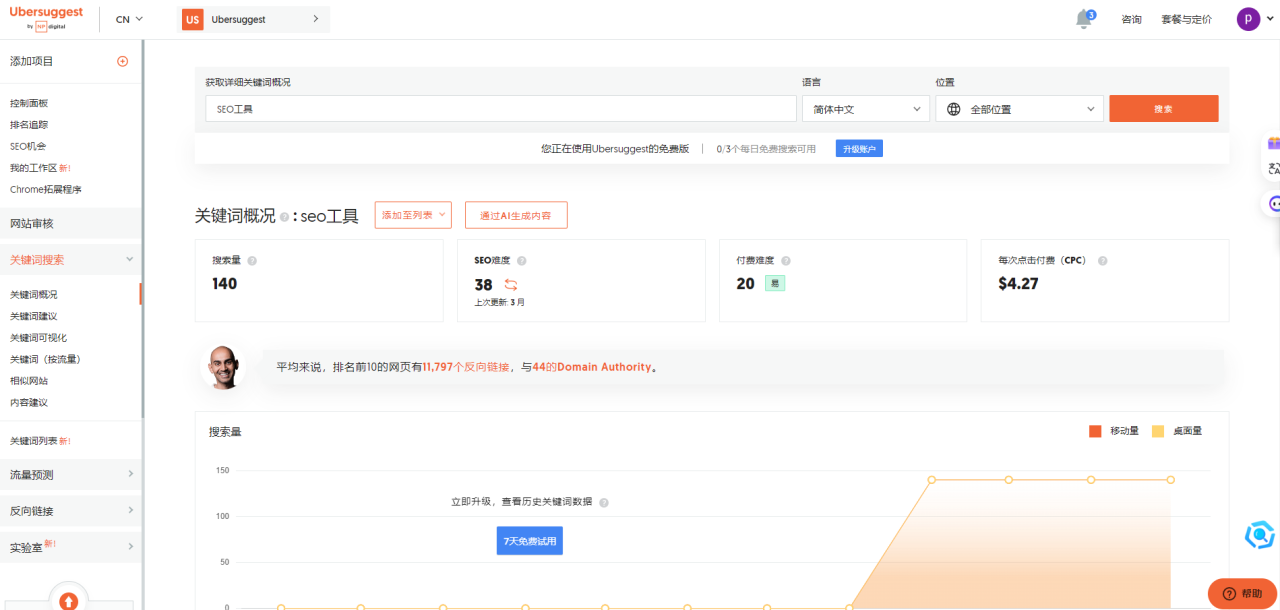
Task: Click the help icon next to 付费难度
Action: point(786,261)
